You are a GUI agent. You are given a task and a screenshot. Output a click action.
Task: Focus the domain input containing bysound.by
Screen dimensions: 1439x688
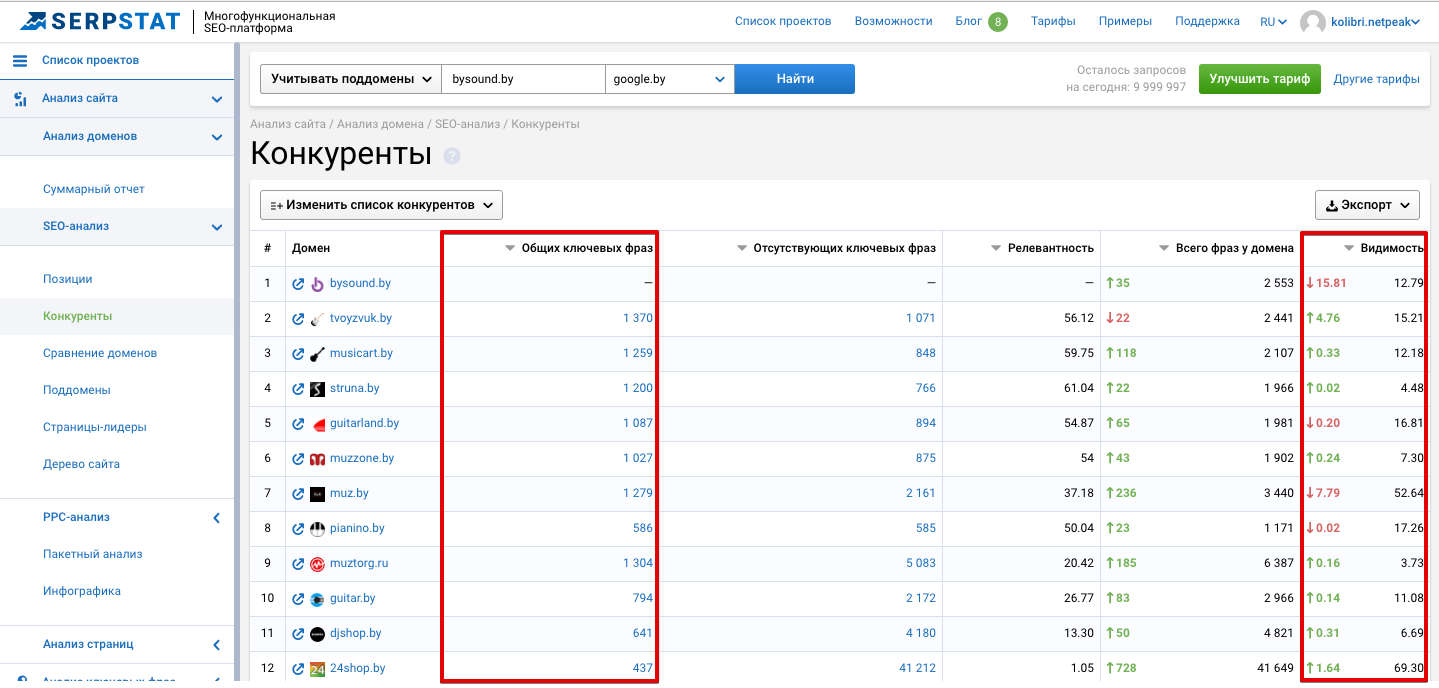pyautogui.click(x=524, y=79)
